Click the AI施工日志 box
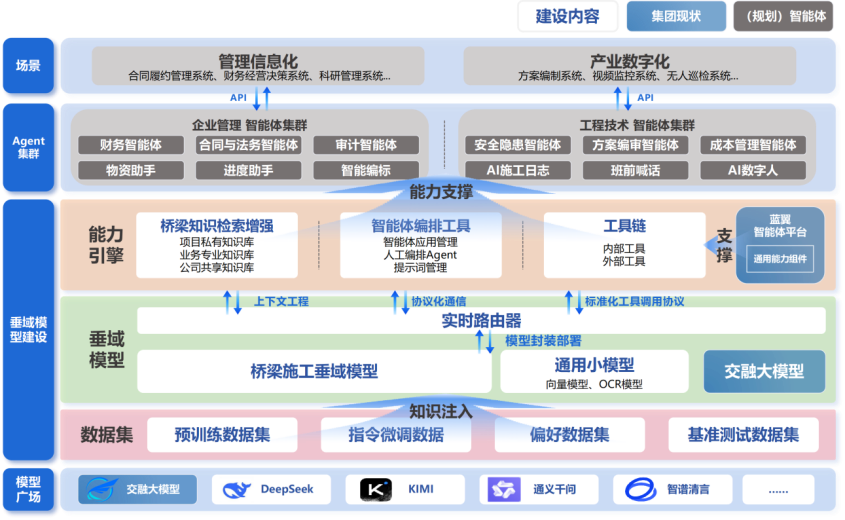This screenshot has height=520, width=845. coord(518,170)
